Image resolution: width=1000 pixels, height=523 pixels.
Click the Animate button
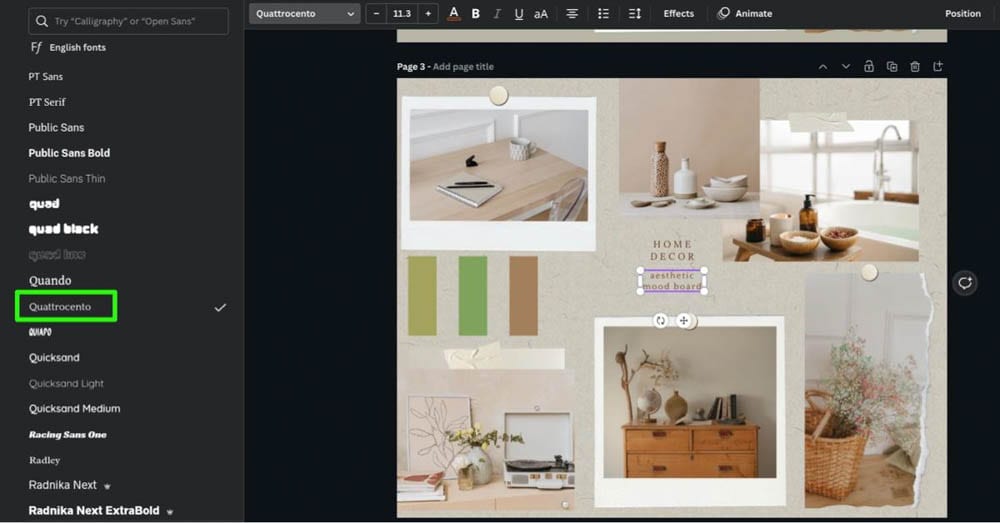[745, 14]
